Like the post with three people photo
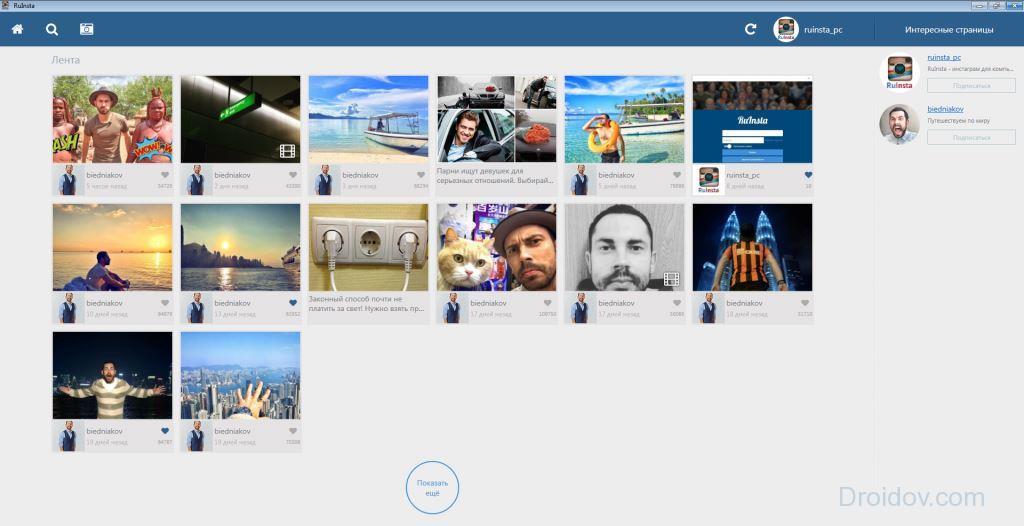The height and width of the screenshot is (526, 1024). (165, 175)
